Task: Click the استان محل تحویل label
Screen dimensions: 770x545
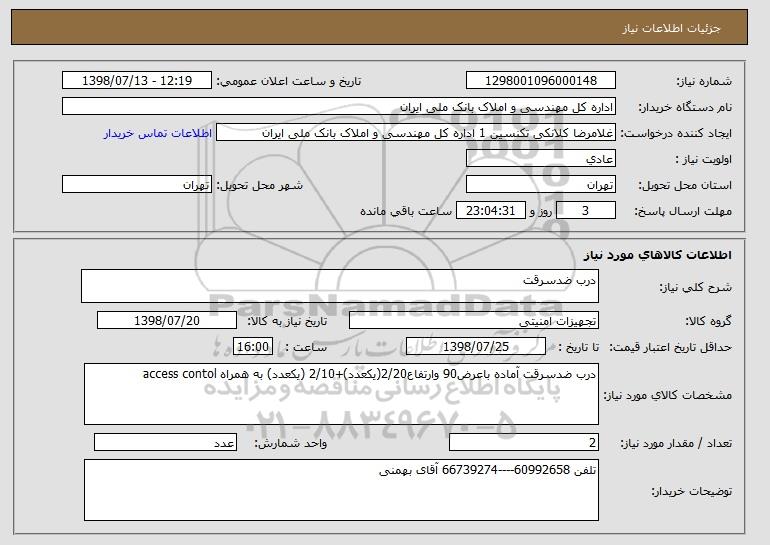Action: [685, 185]
